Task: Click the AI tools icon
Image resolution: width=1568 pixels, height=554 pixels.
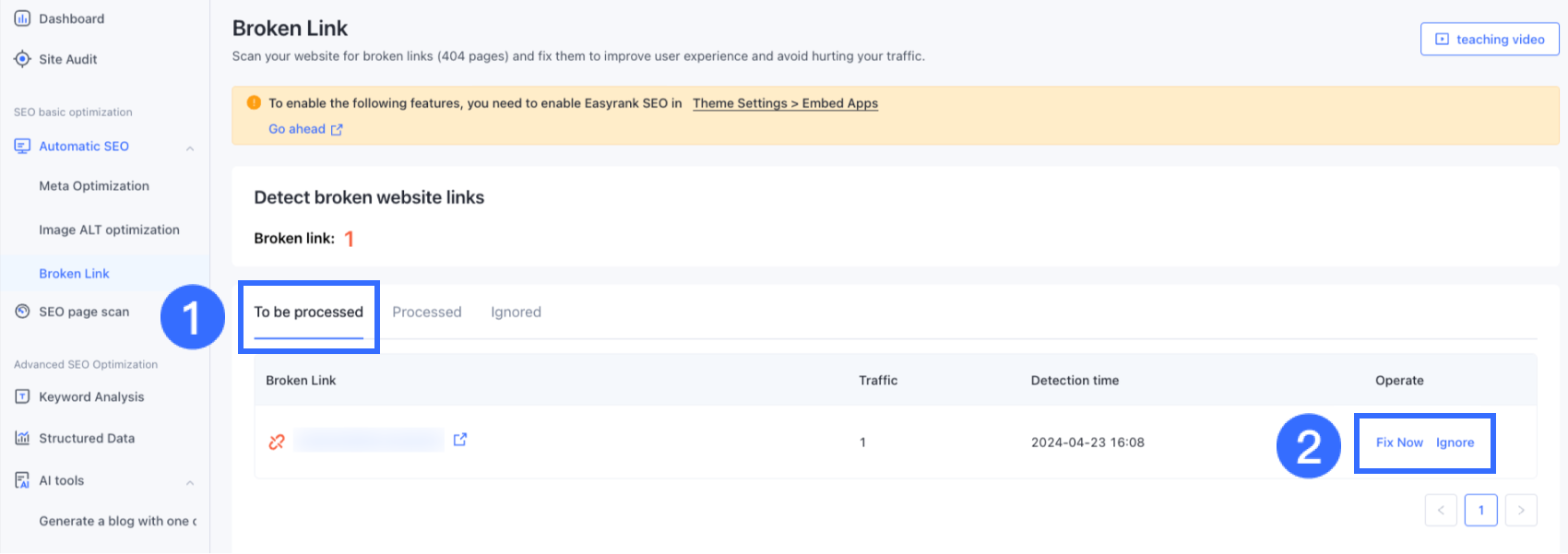Action: [x=22, y=480]
